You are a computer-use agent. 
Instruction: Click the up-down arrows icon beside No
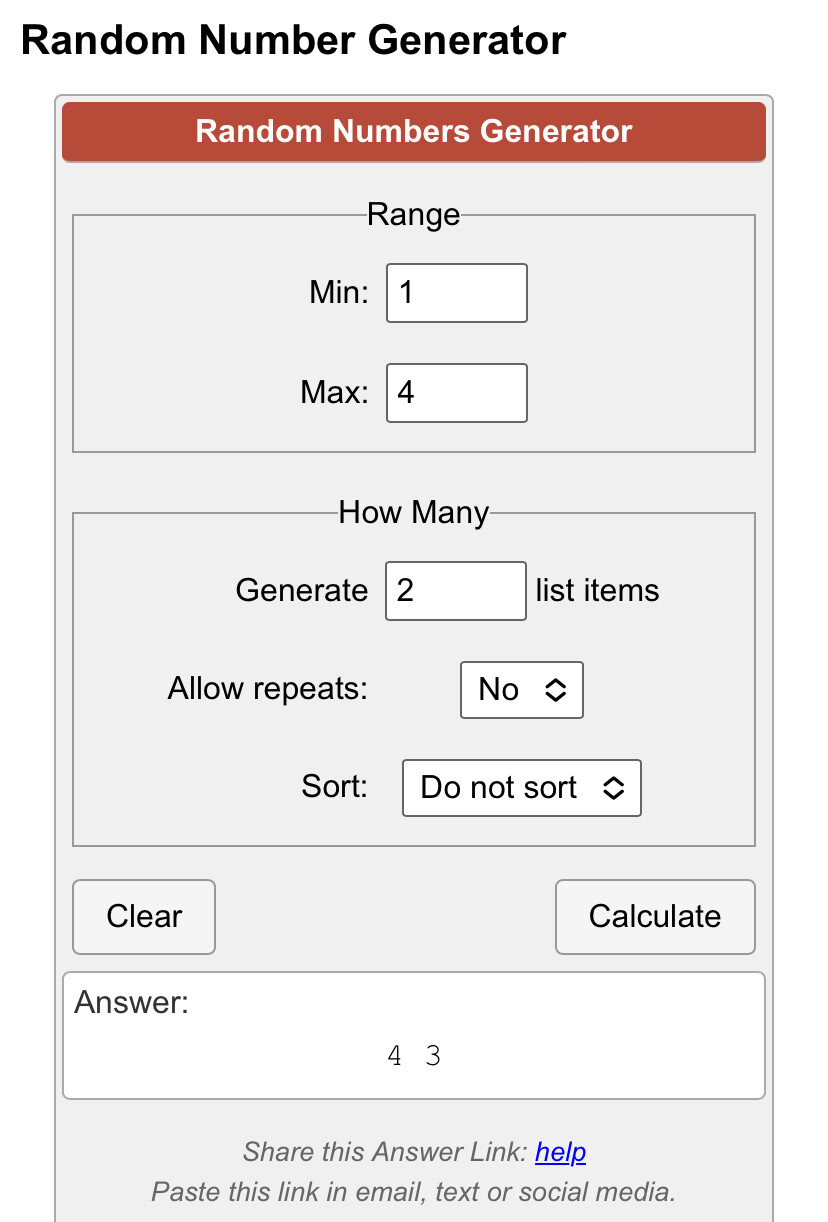tap(555, 689)
